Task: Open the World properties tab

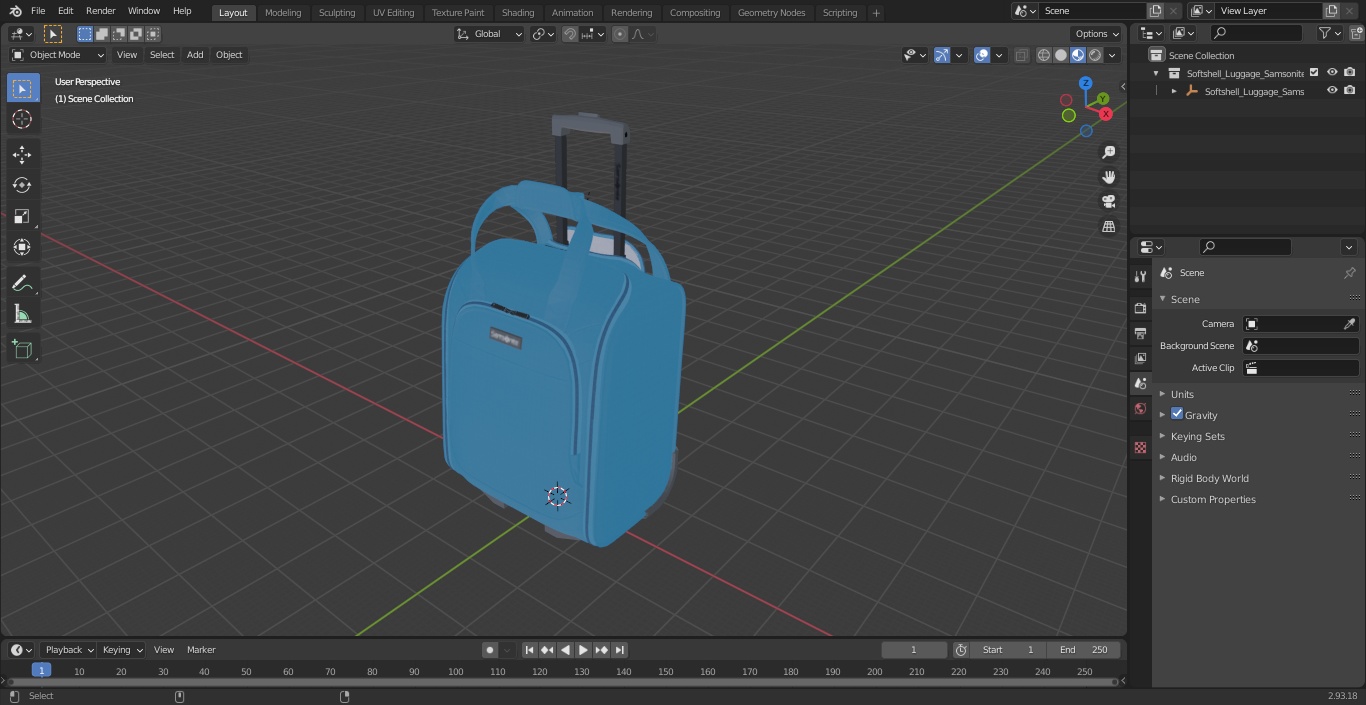Action: [x=1140, y=409]
